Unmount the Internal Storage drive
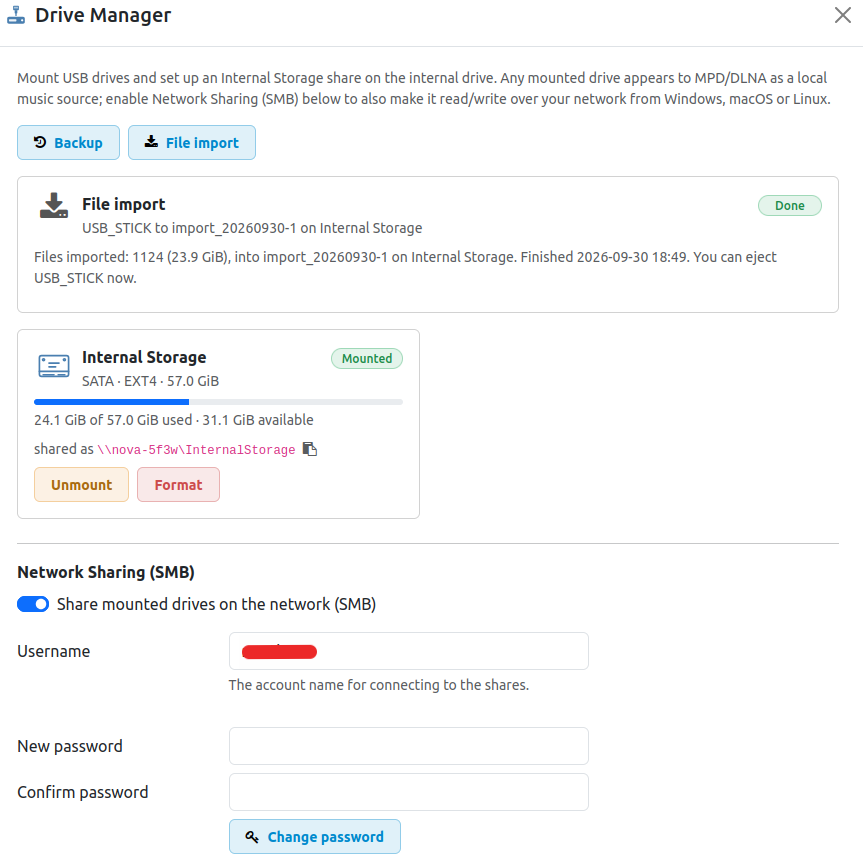Image resolution: width=863 pixels, height=866 pixels. [81, 484]
